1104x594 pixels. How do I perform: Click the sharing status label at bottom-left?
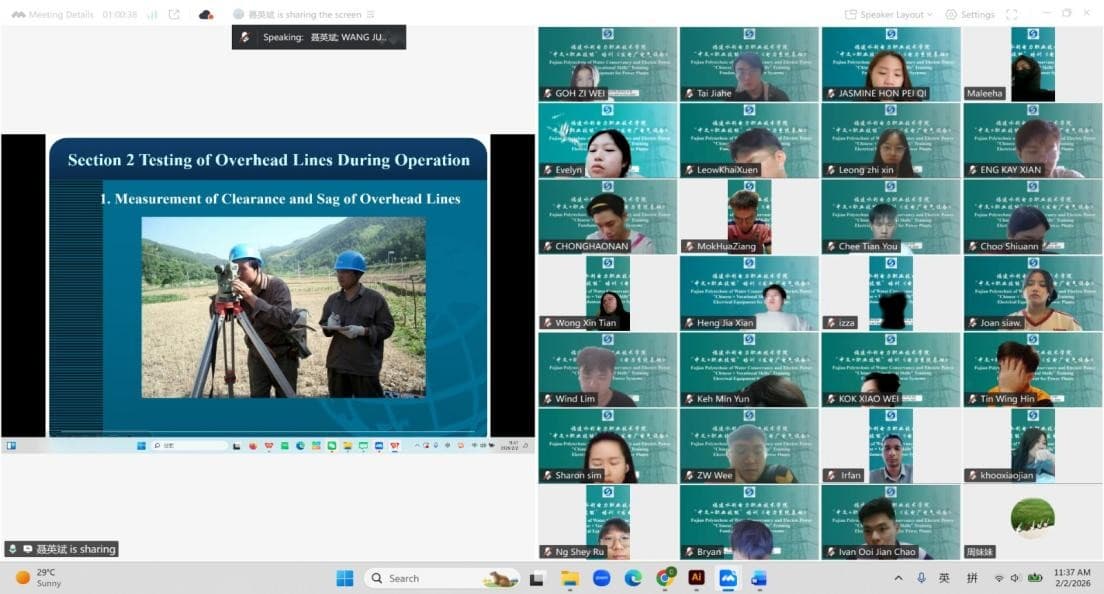[x=62, y=549]
